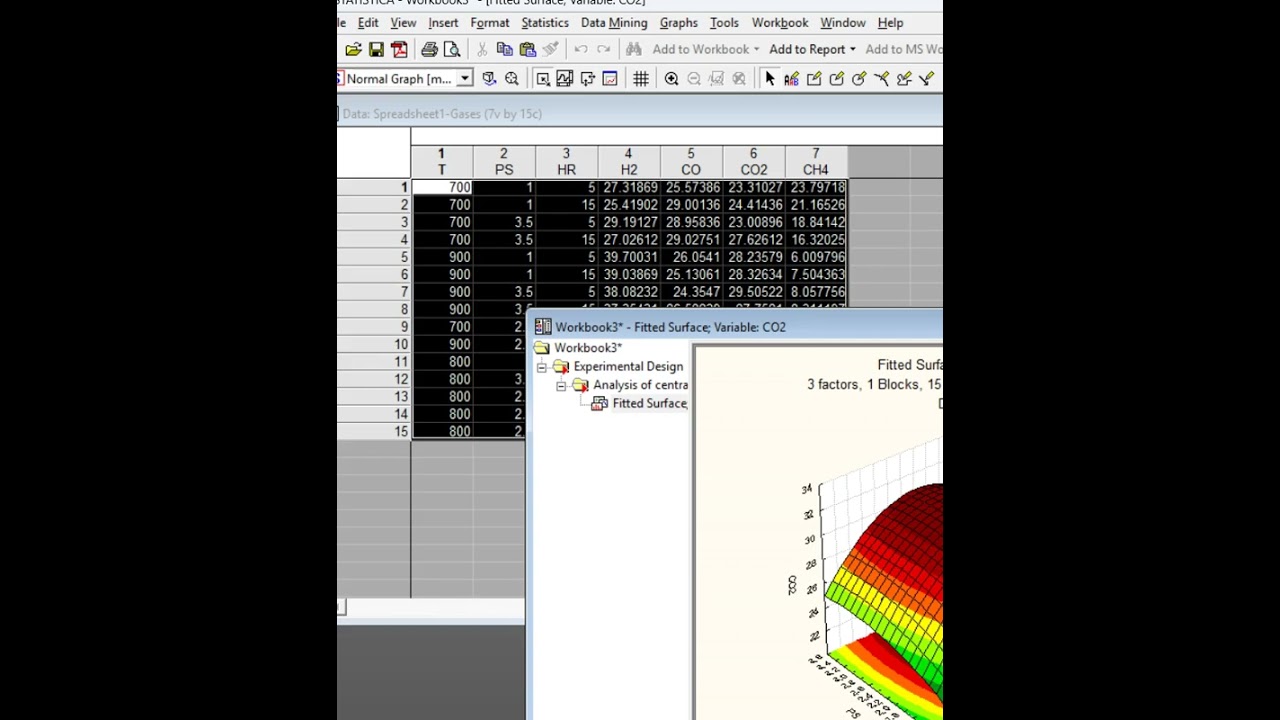1280x720 pixels.
Task: Select the Fitted Surface tree item
Action: (x=649, y=403)
